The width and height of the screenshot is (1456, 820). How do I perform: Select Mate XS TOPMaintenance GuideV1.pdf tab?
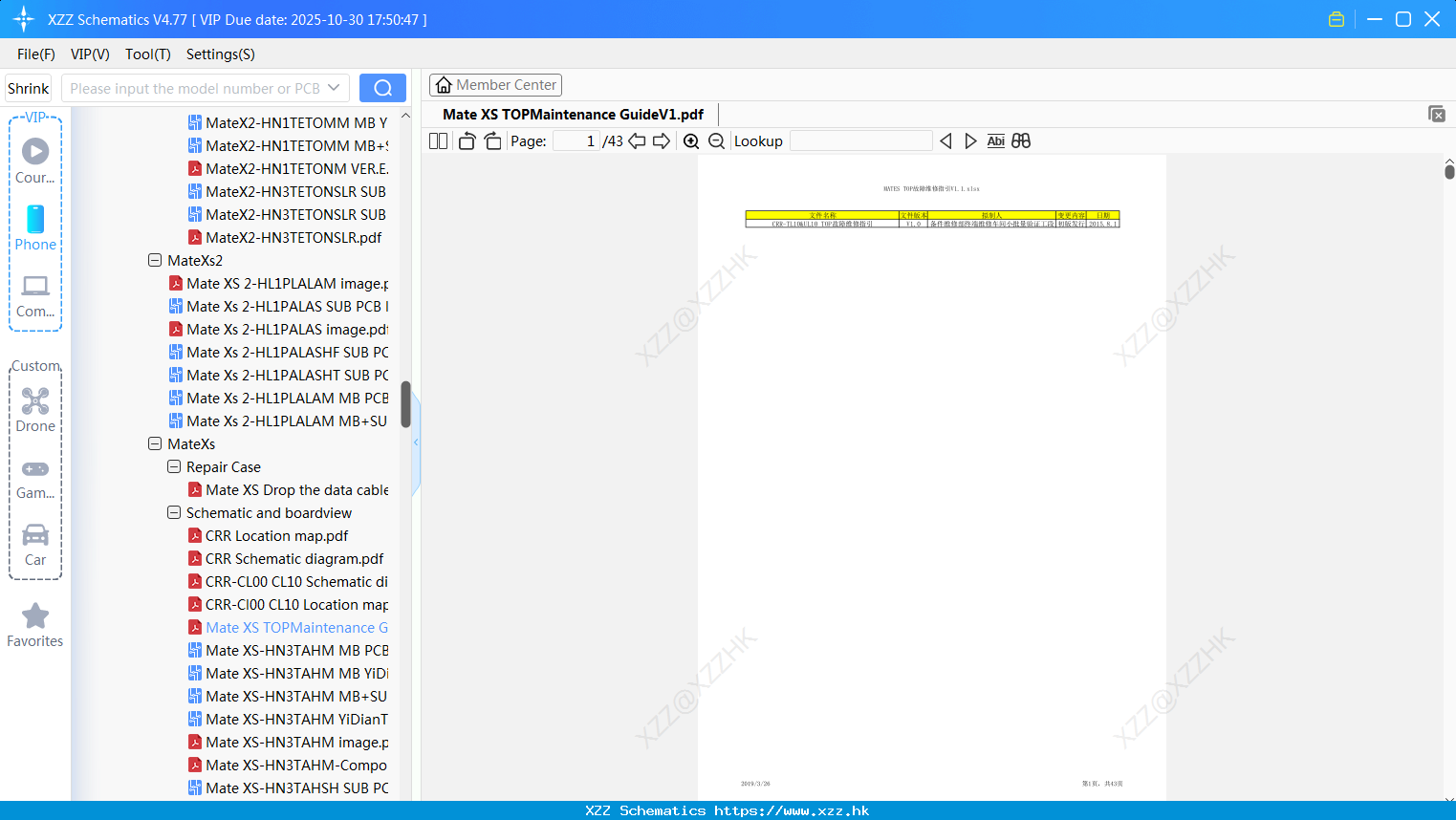[x=573, y=114]
